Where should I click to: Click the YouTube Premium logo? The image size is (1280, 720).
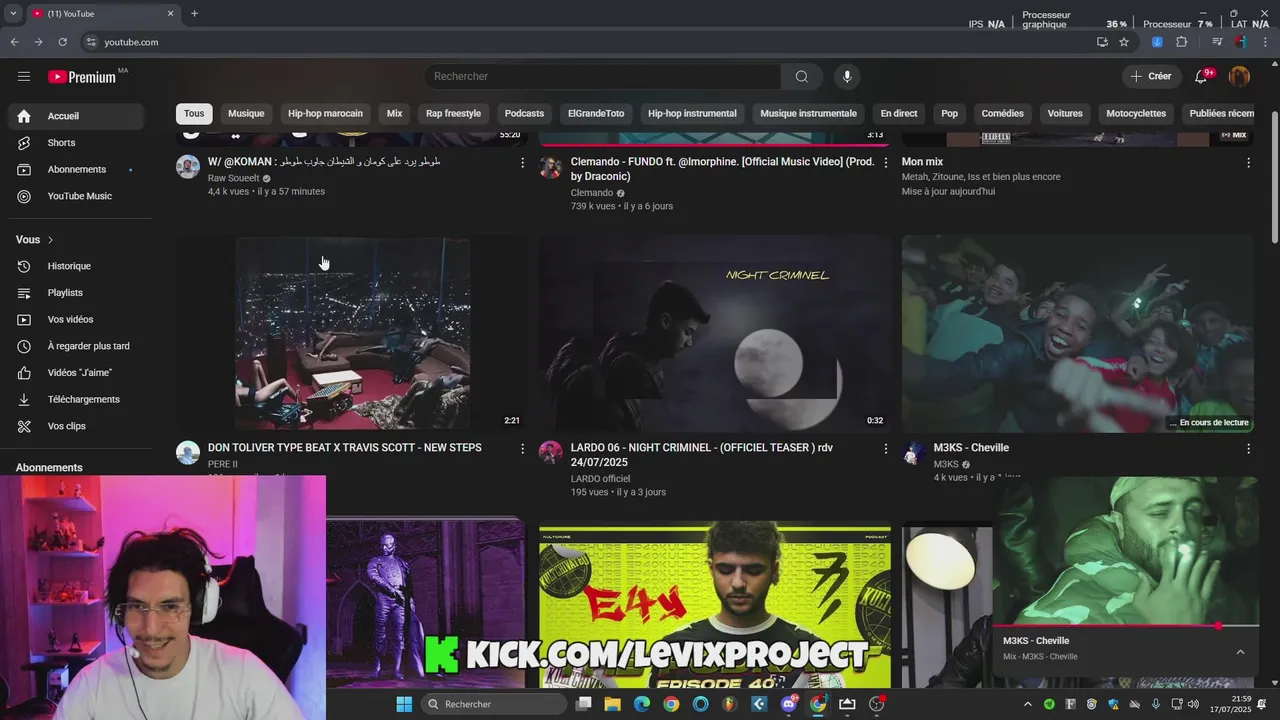point(82,77)
